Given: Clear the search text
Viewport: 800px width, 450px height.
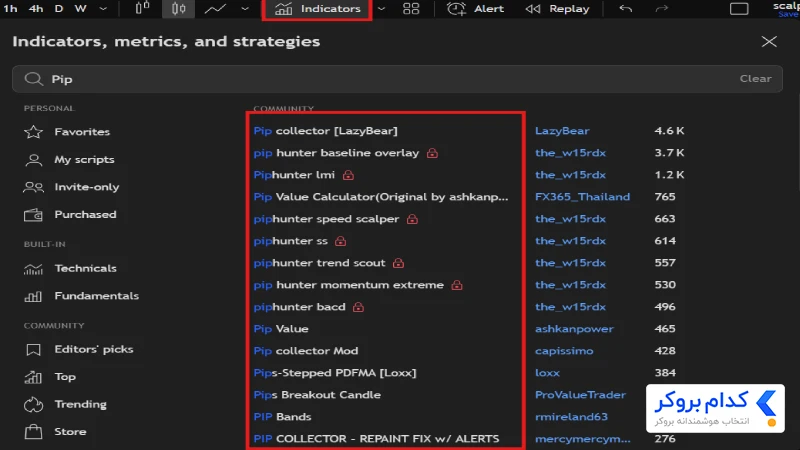Looking at the screenshot, I should [755, 79].
